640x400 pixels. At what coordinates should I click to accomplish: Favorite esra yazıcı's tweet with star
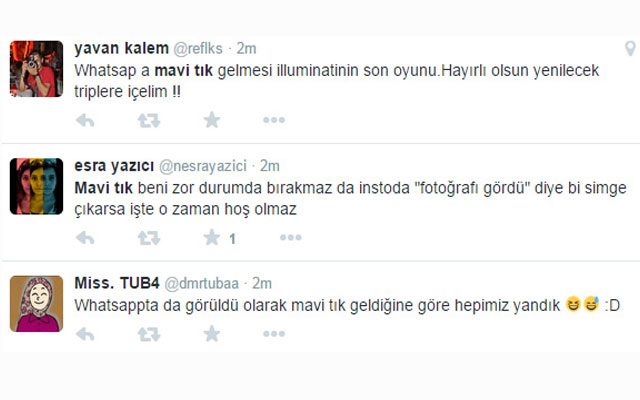pos(212,238)
